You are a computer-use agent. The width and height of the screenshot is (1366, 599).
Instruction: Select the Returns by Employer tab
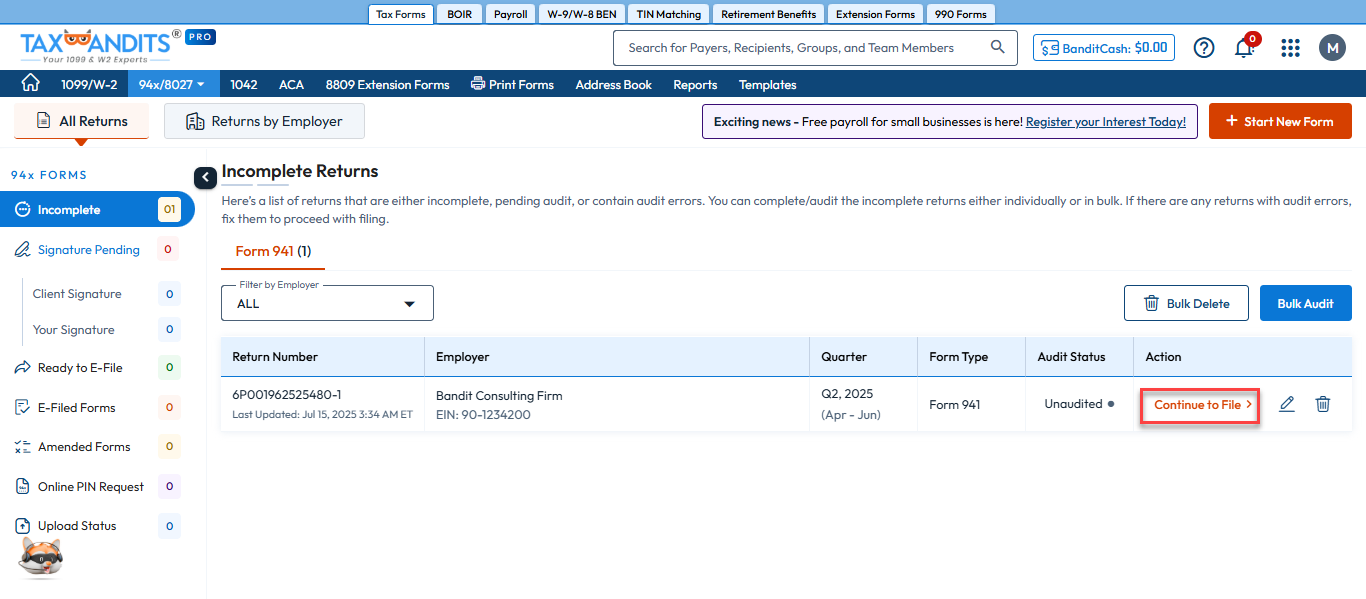point(264,121)
